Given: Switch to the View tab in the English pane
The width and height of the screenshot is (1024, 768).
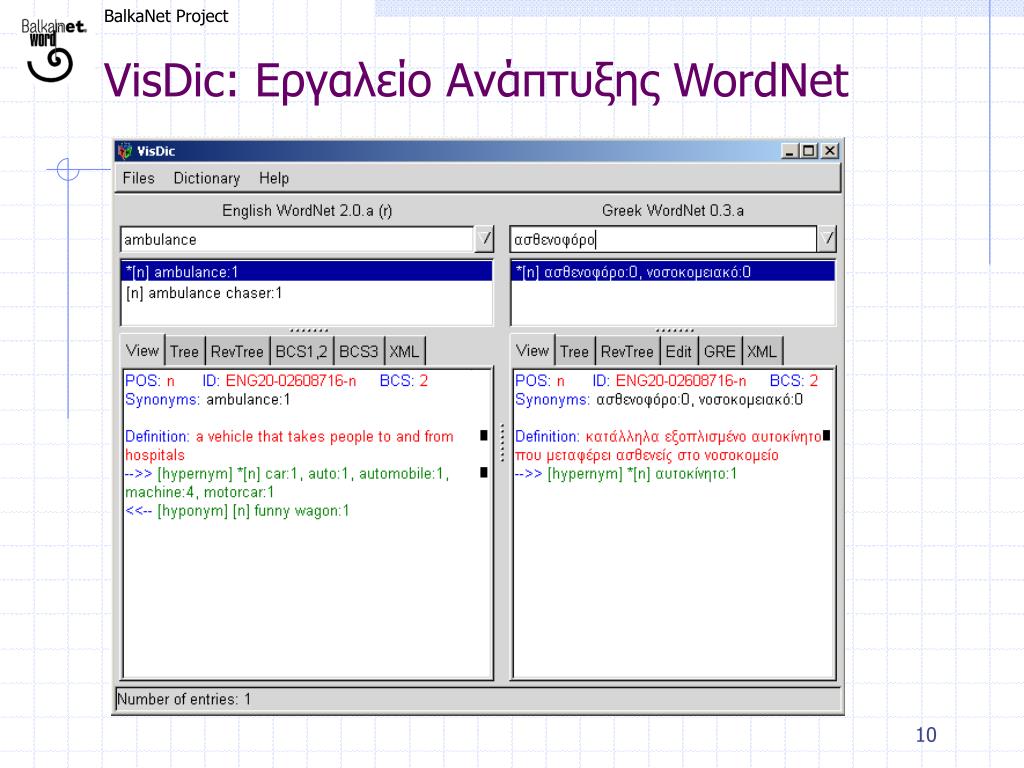Looking at the screenshot, I should 142,351.
